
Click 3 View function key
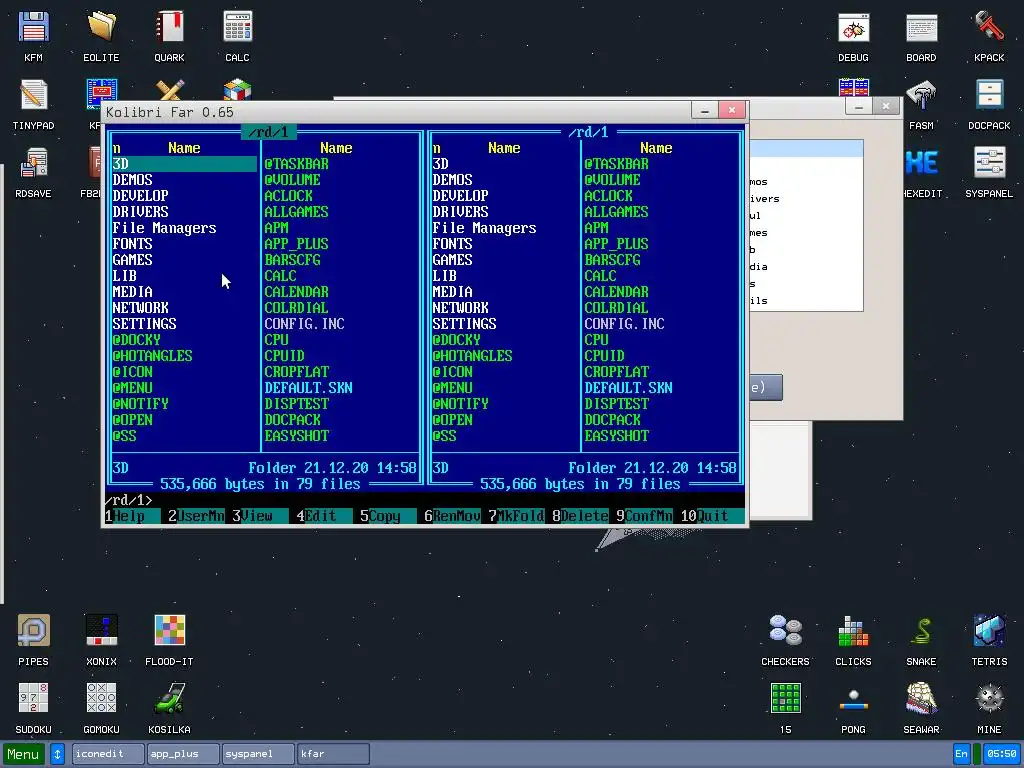260,516
